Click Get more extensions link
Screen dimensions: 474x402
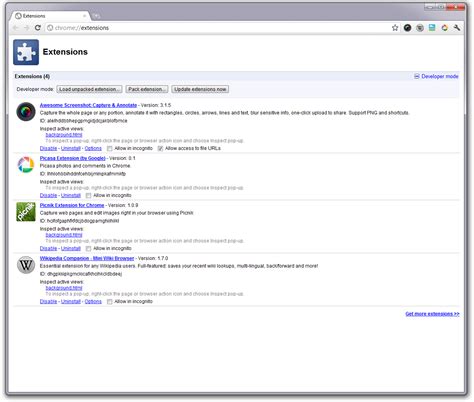pyautogui.click(x=432, y=314)
